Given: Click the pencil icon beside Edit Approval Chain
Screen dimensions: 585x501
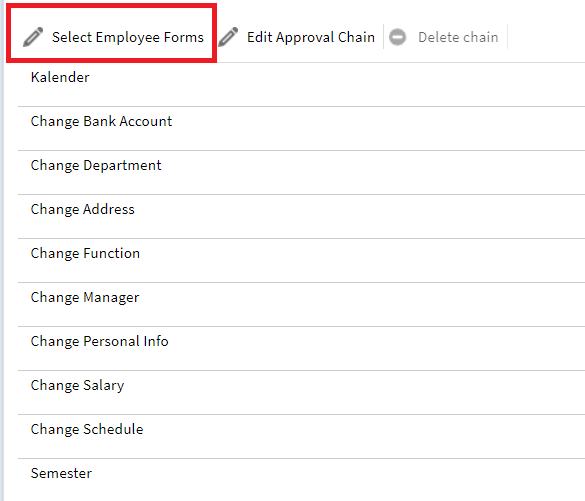Looking at the screenshot, I should (x=228, y=37).
